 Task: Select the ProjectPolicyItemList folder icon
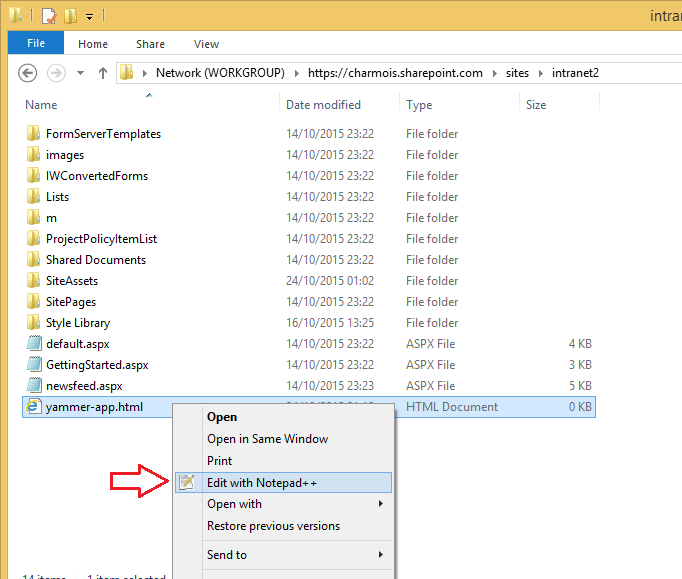33,238
